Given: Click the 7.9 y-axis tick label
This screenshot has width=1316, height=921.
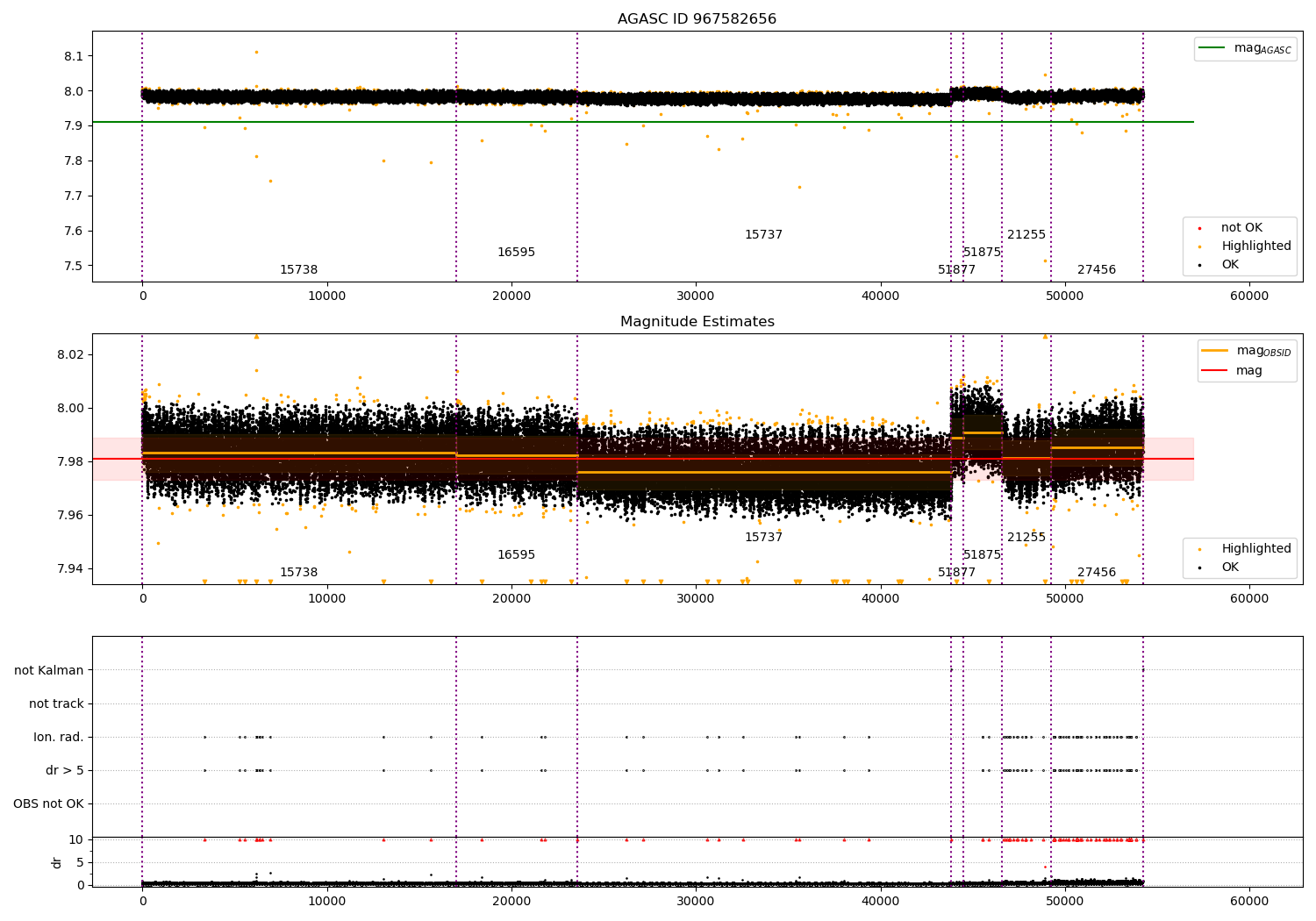Looking at the screenshot, I should pyautogui.click(x=74, y=126).
